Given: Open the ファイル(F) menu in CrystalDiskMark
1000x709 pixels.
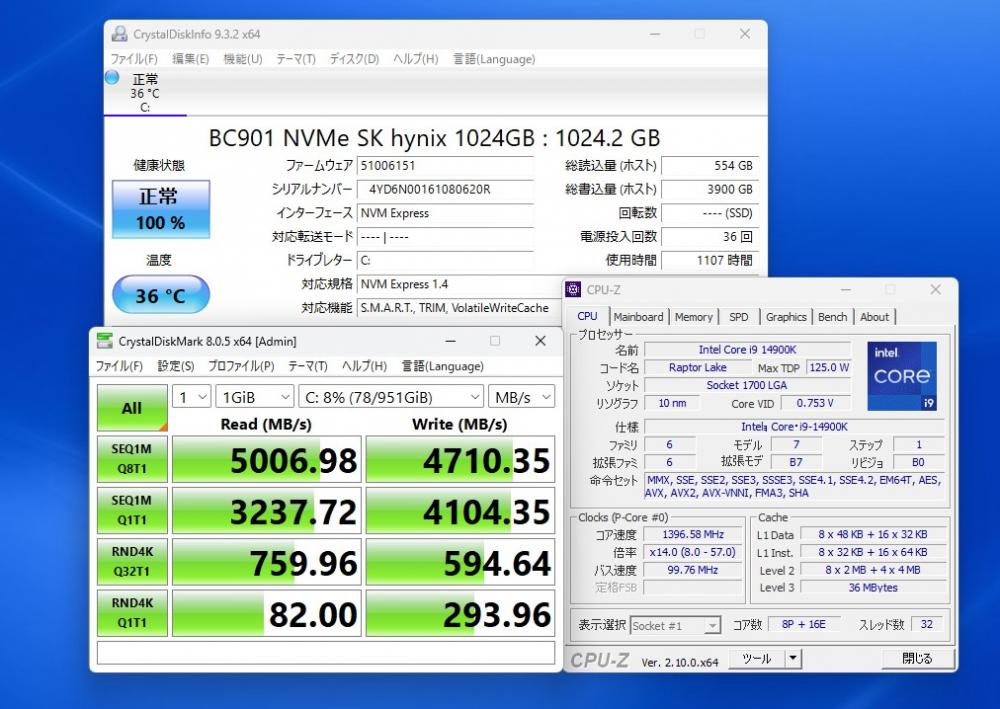Looking at the screenshot, I should pyautogui.click(x=119, y=366).
